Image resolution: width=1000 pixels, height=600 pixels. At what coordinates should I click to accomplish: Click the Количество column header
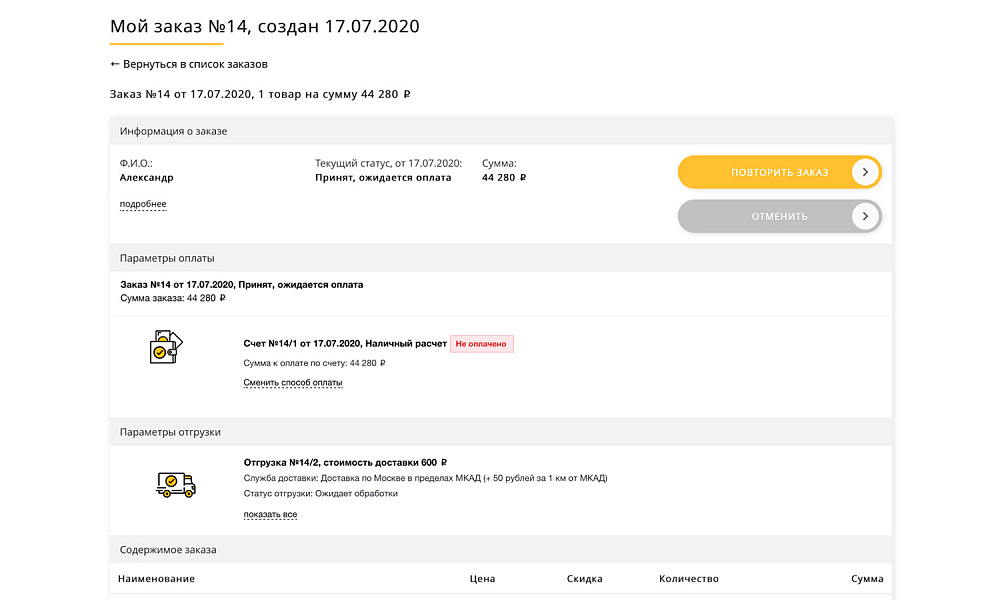tap(689, 578)
